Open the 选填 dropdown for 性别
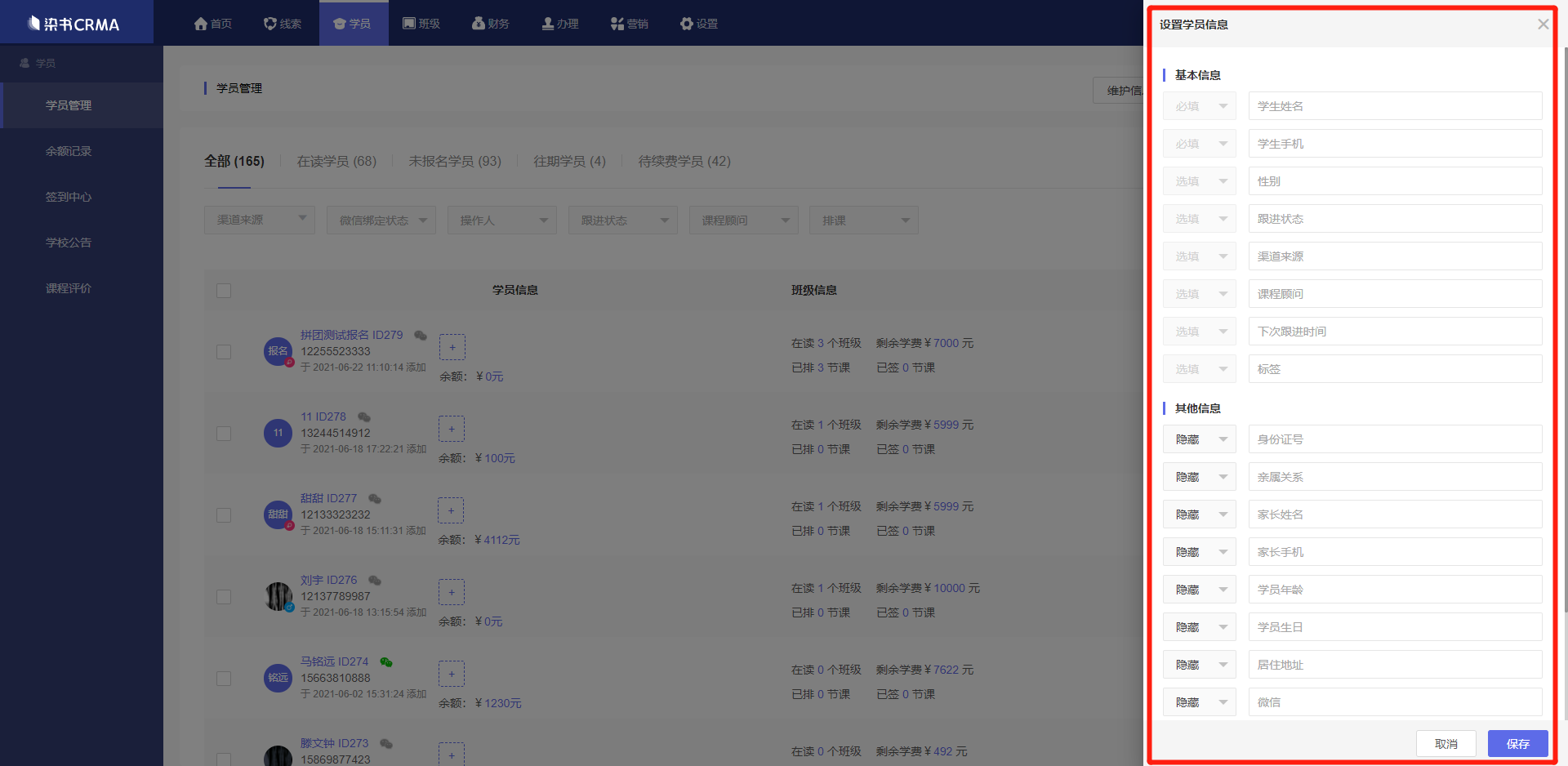 coord(1200,181)
